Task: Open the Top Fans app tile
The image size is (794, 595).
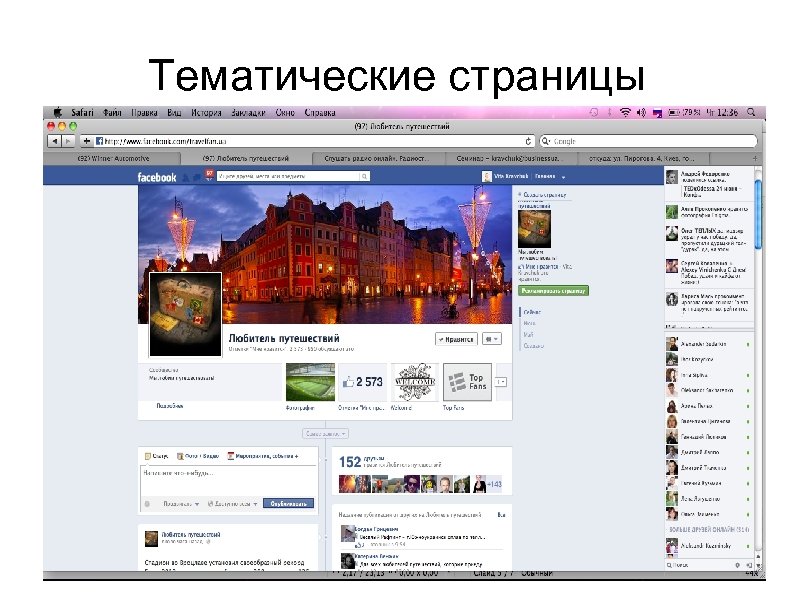Action: click(467, 382)
